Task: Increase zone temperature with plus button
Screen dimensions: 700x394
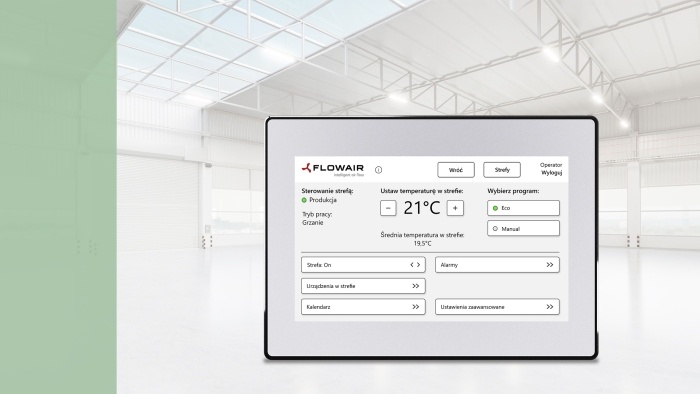Action: (x=455, y=208)
